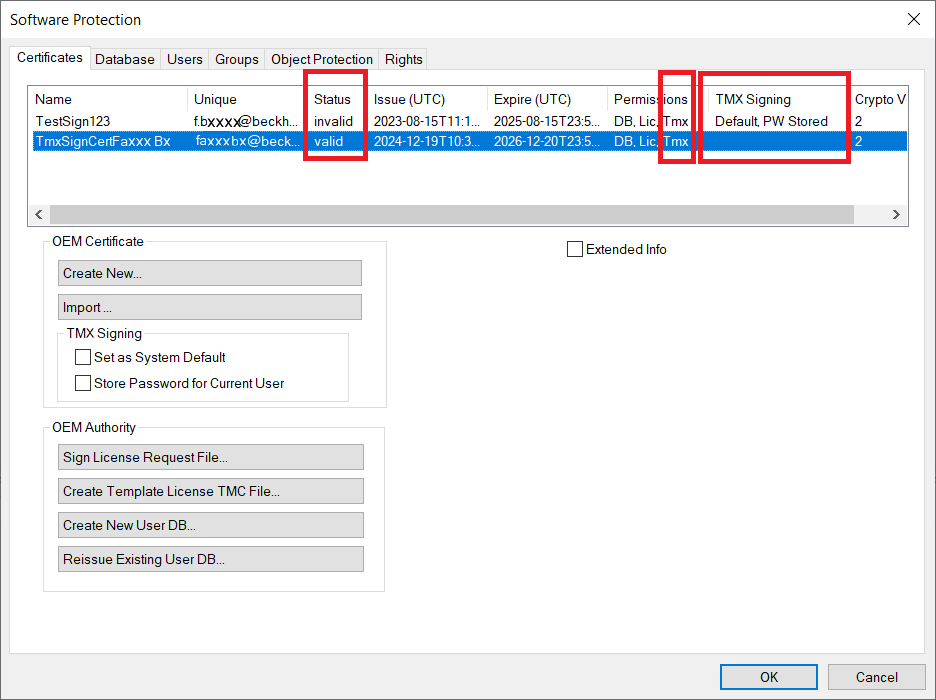Click the 'valid' status cell
Viewport: 936px width, 700px height.
pos(328,141)
